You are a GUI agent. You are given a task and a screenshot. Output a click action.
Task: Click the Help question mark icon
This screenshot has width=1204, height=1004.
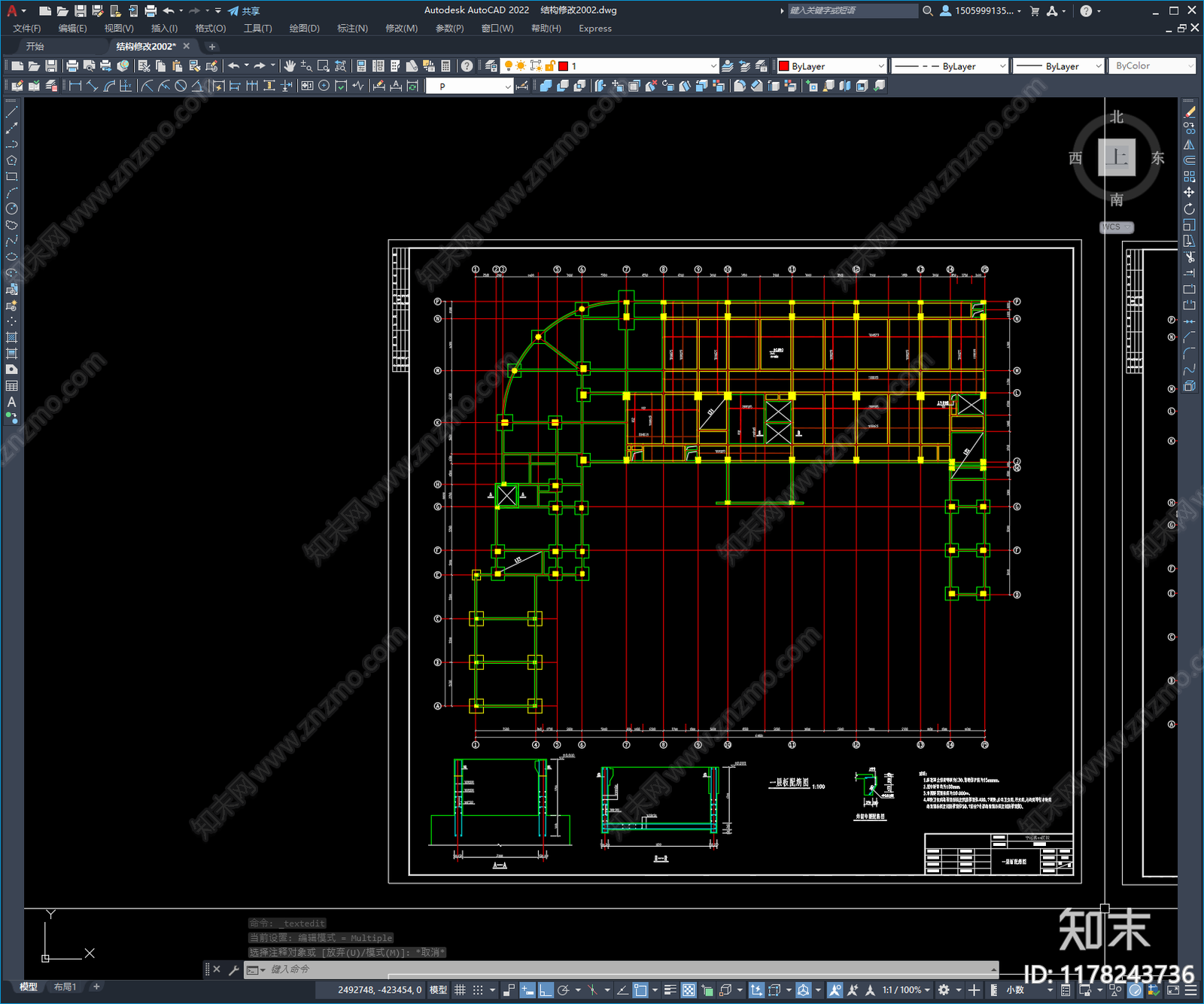pyautogui.click(x=467, y=66)
